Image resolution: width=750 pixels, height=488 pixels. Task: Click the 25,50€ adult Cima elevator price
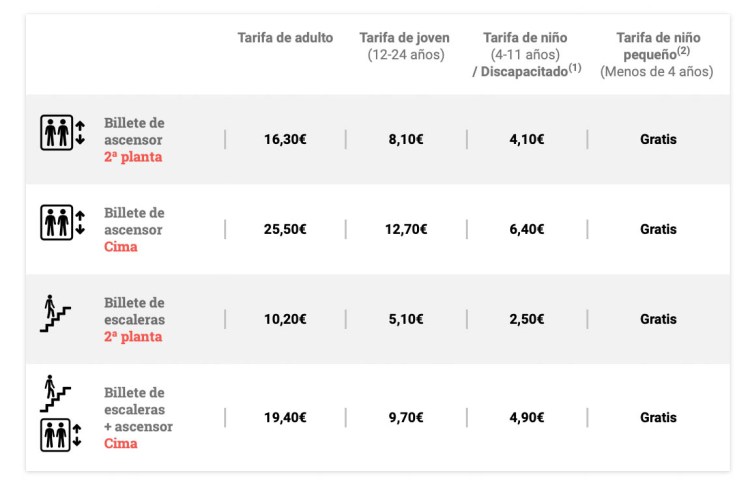pyautogui.click(x=285, y=229)
